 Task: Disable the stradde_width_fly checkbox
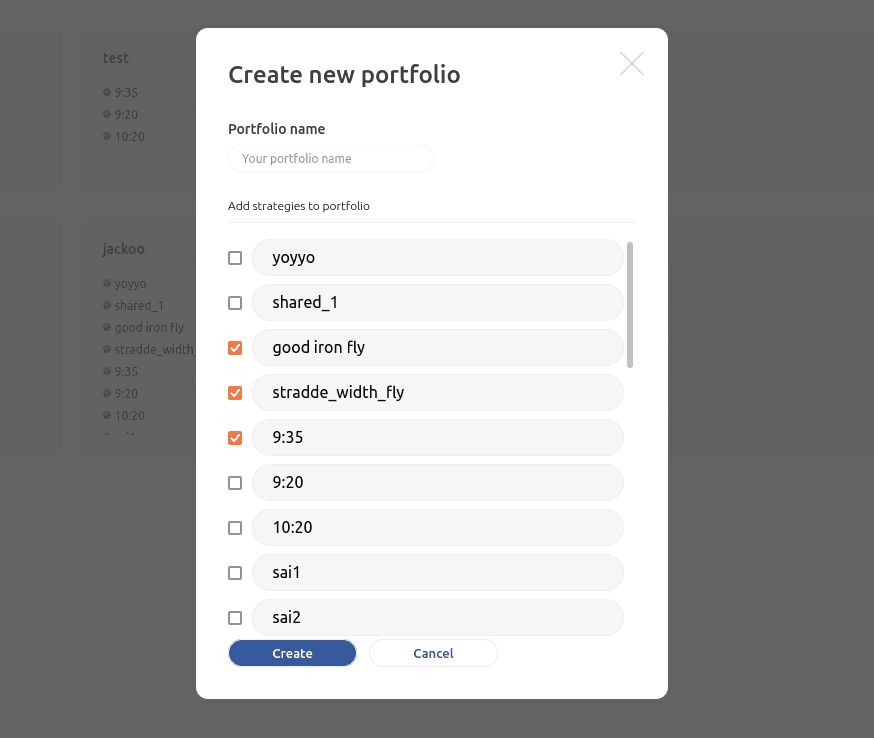[235, 392]
